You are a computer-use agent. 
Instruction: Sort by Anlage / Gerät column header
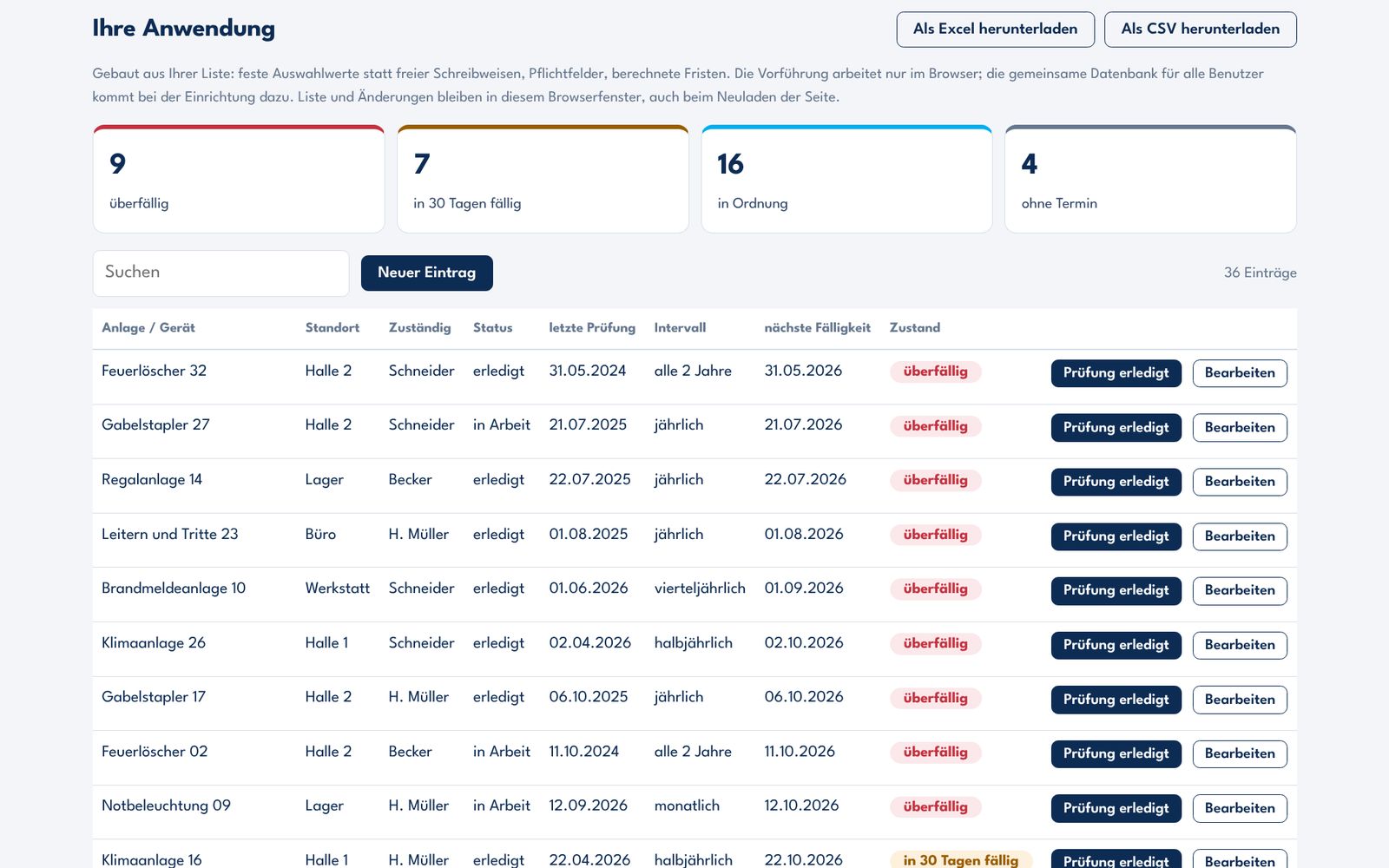click(x=148, y=327)
